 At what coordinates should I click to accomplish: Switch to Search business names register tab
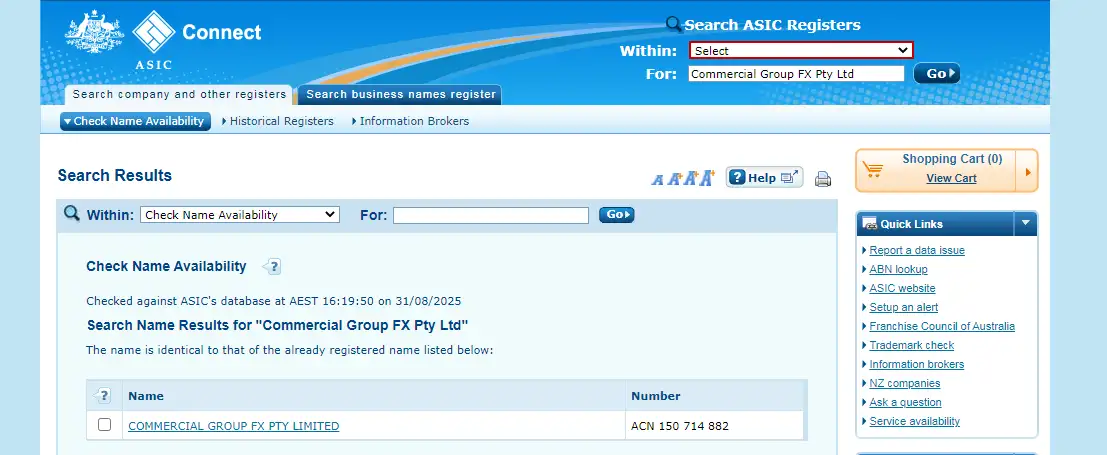pos(400,95)
